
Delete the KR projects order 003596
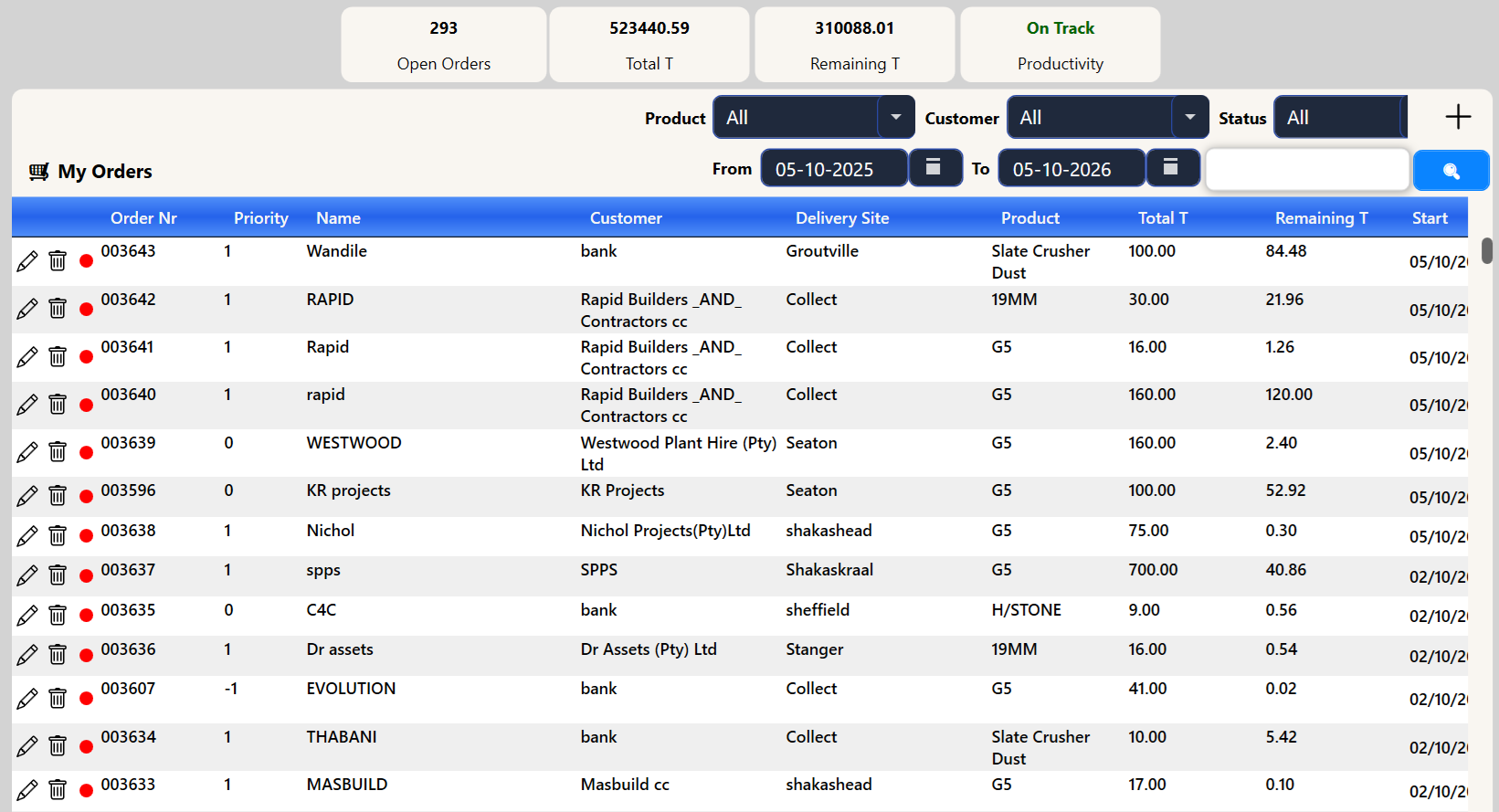coord(58,495)
